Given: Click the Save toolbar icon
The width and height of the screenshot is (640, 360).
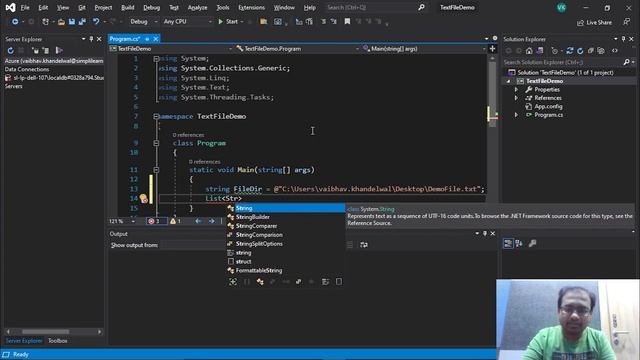Looking at the screenshot, I should click(x=72, y=22).
